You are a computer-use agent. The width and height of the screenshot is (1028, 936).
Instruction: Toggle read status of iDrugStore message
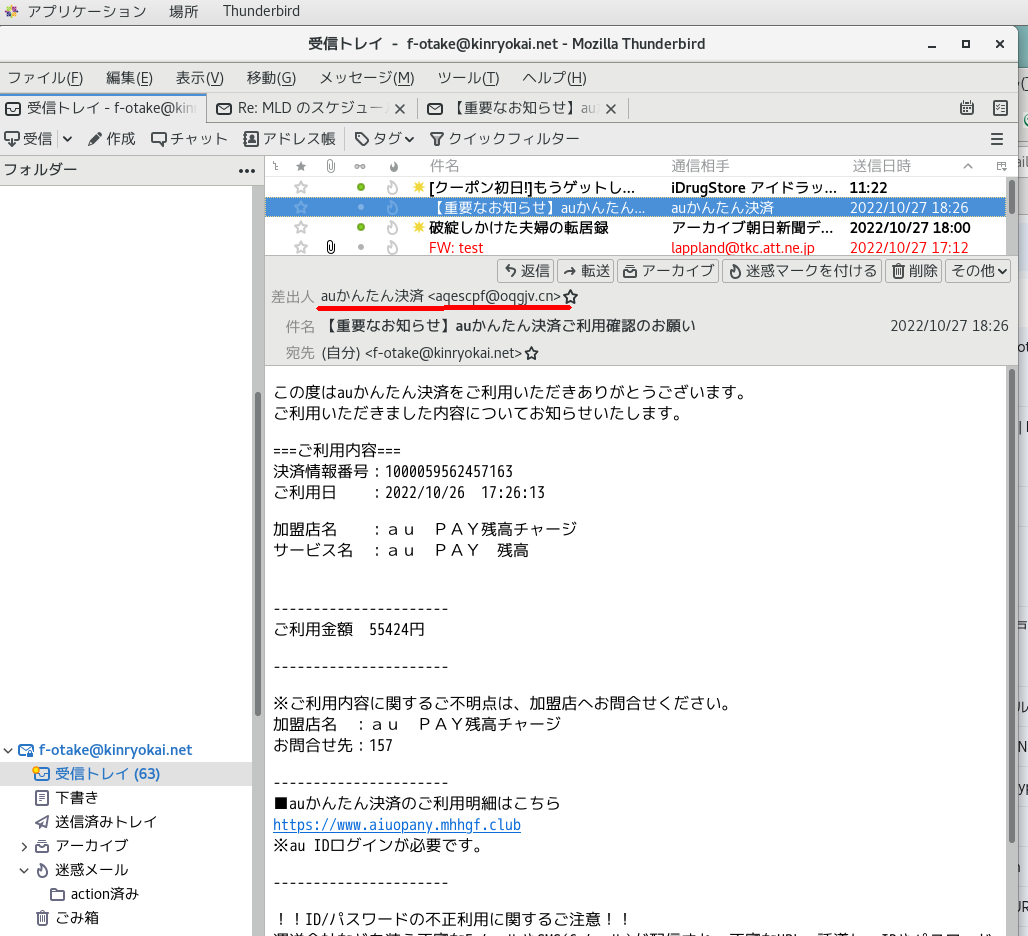pyautogui.click(x=361, y=187)
